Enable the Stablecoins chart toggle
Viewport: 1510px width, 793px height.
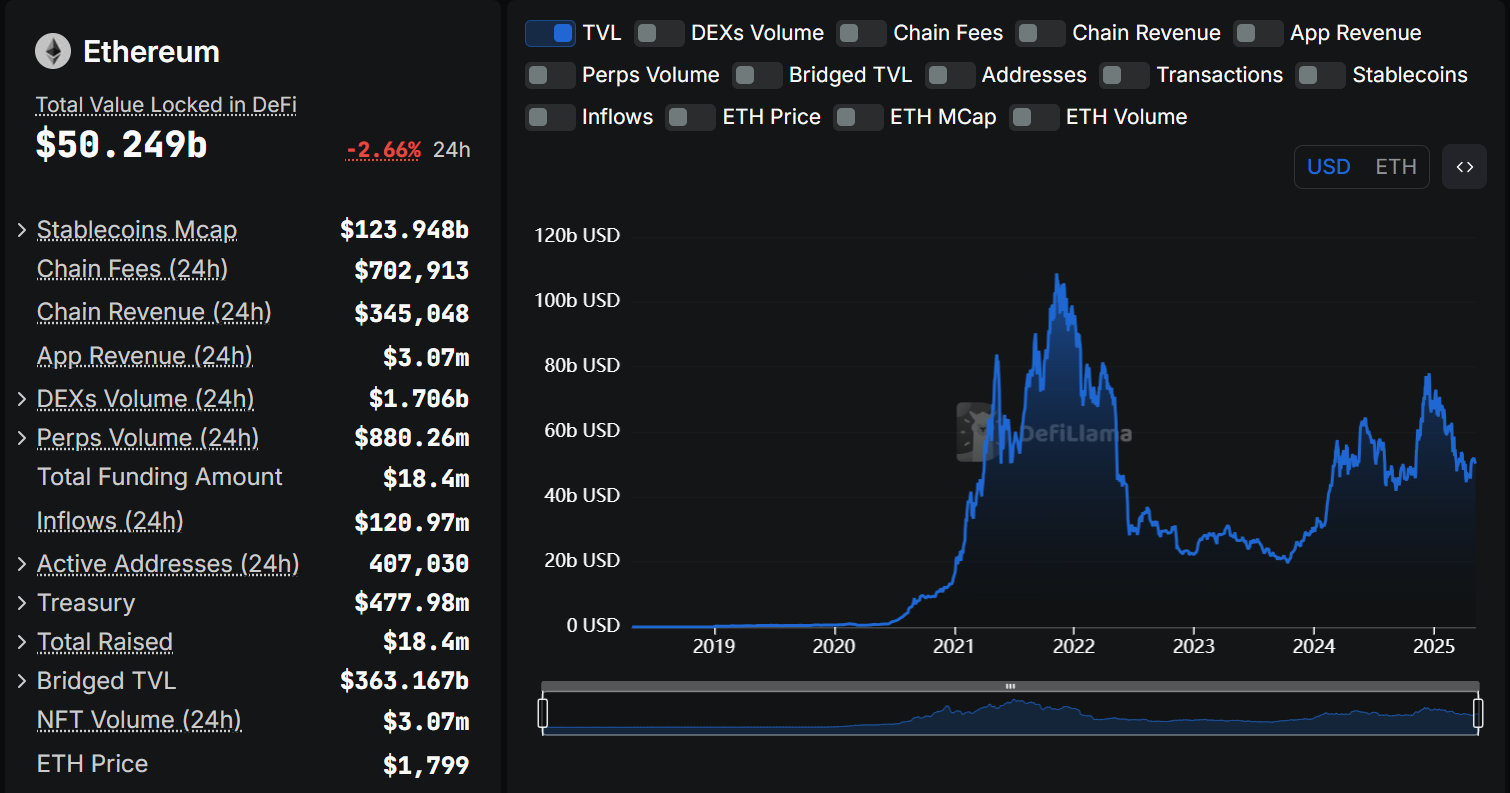pos(1320,75)
